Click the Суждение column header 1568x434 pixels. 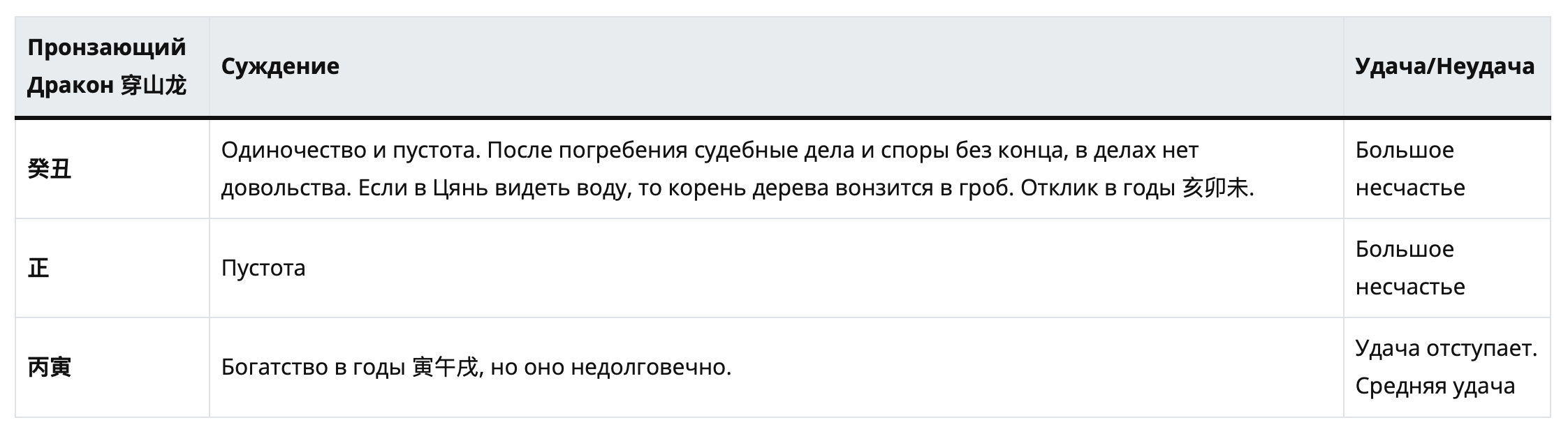tap(776, 66)
